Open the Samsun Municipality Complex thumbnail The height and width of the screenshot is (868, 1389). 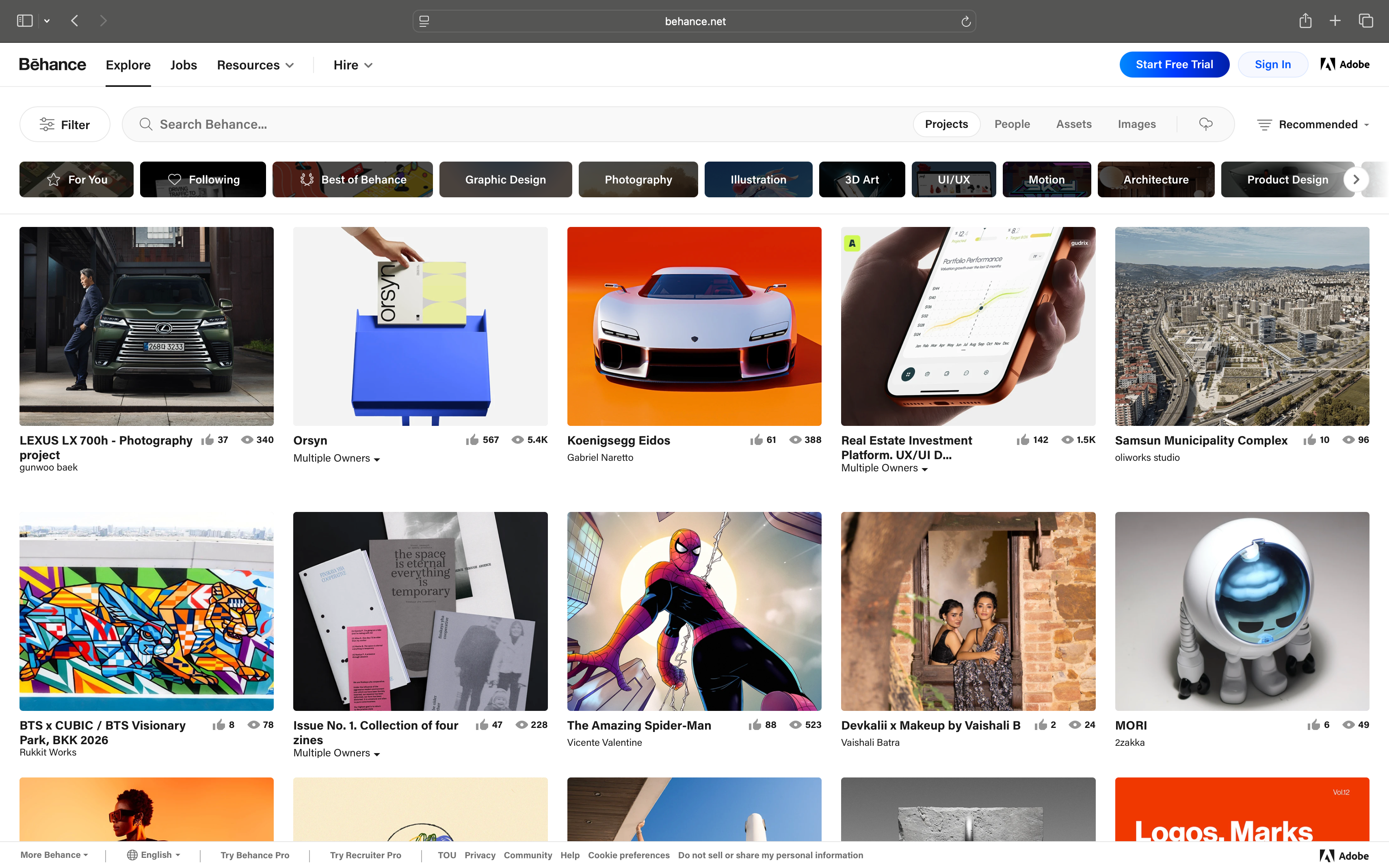point(1242,326)
